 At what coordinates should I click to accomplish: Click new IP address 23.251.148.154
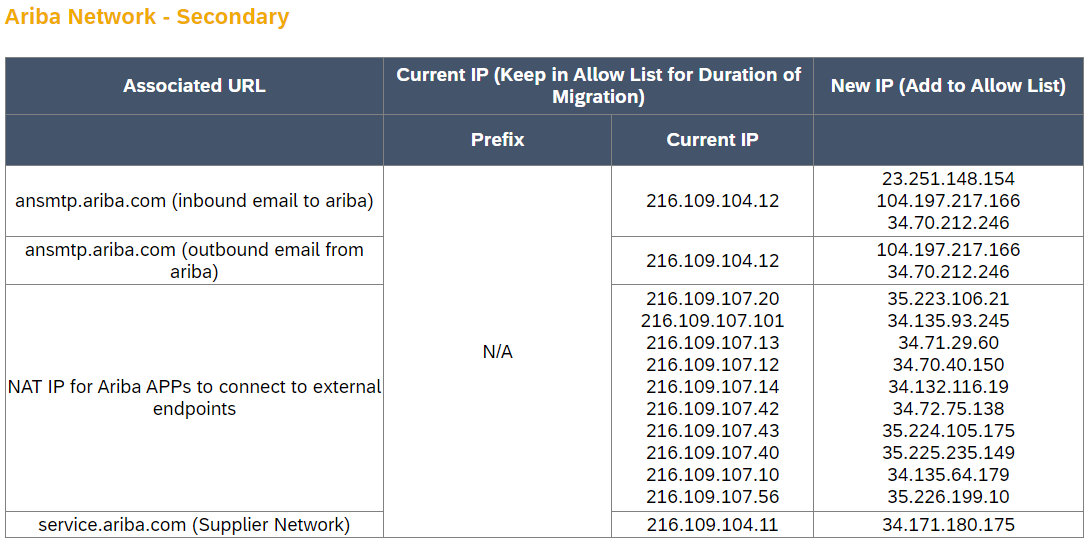point(948,179)
